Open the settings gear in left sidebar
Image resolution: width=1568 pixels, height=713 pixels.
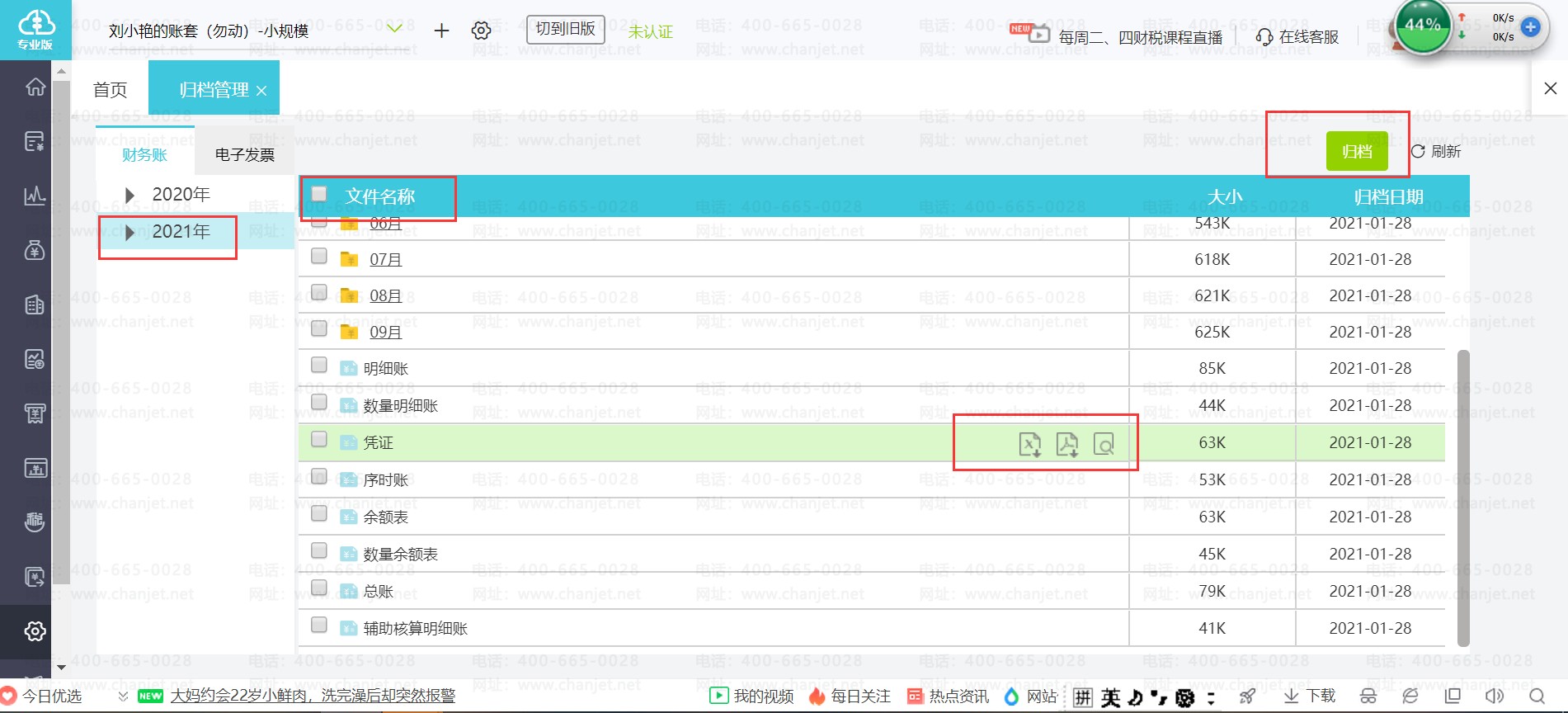click(35, 631)
